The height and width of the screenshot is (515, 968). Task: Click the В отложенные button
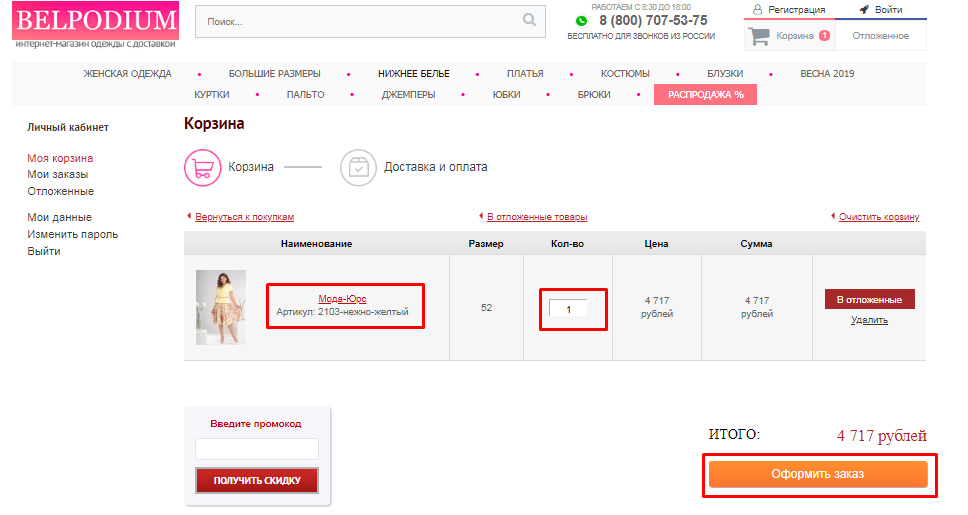point(869,300)
